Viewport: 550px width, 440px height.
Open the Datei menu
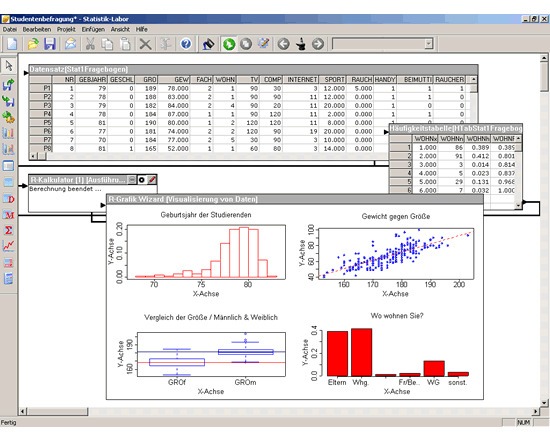[x=9, y=29]
